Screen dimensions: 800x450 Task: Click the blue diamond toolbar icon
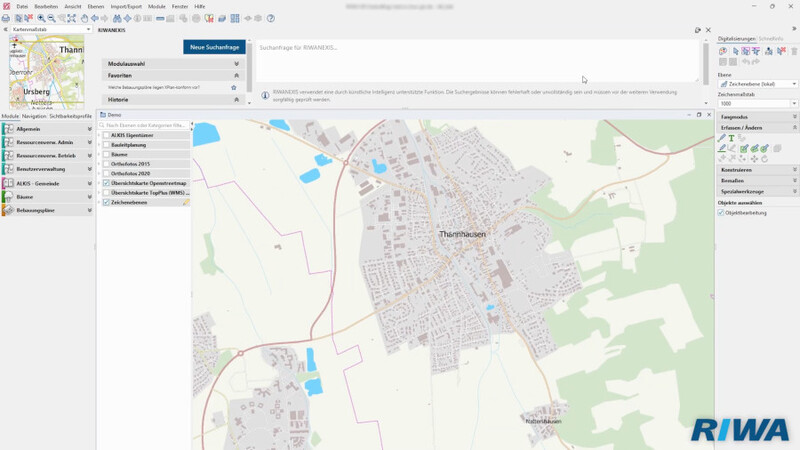(127, 18)
